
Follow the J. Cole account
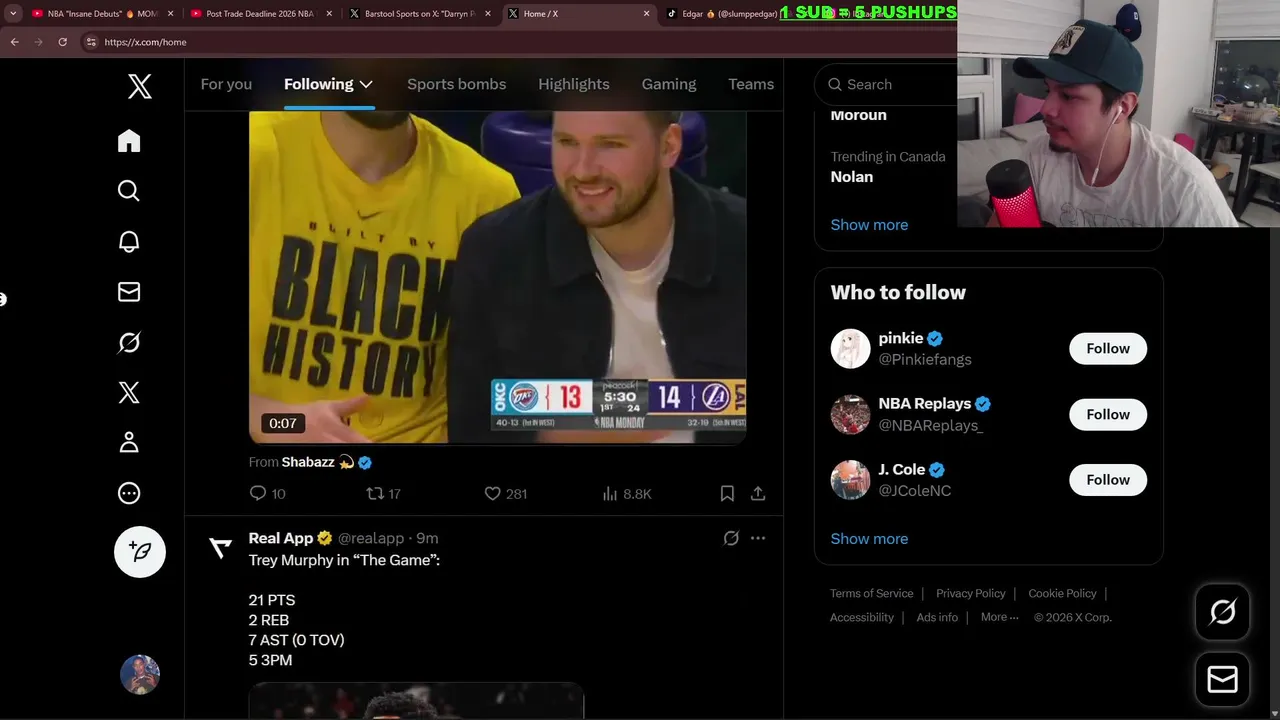(1108, 480)
